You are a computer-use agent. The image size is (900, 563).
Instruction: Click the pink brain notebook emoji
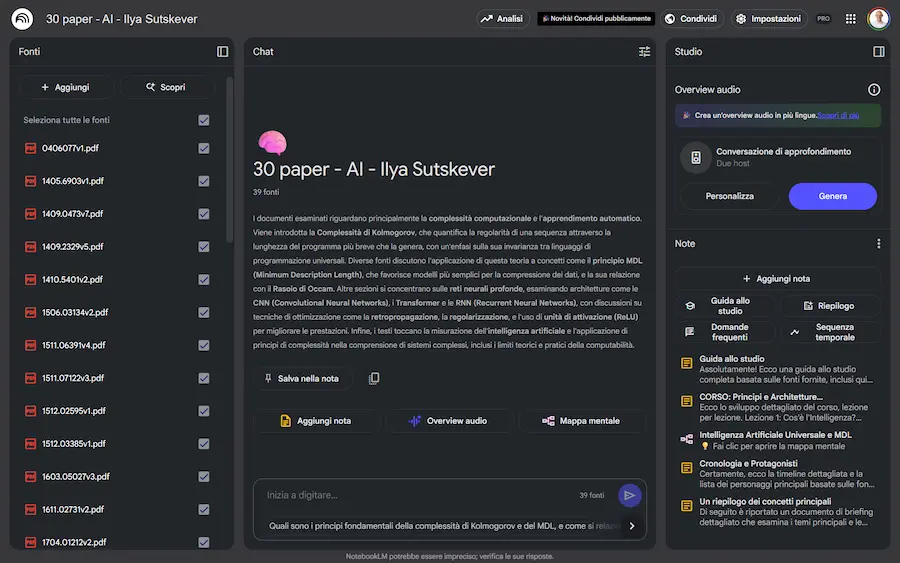(x=272, y=142)
